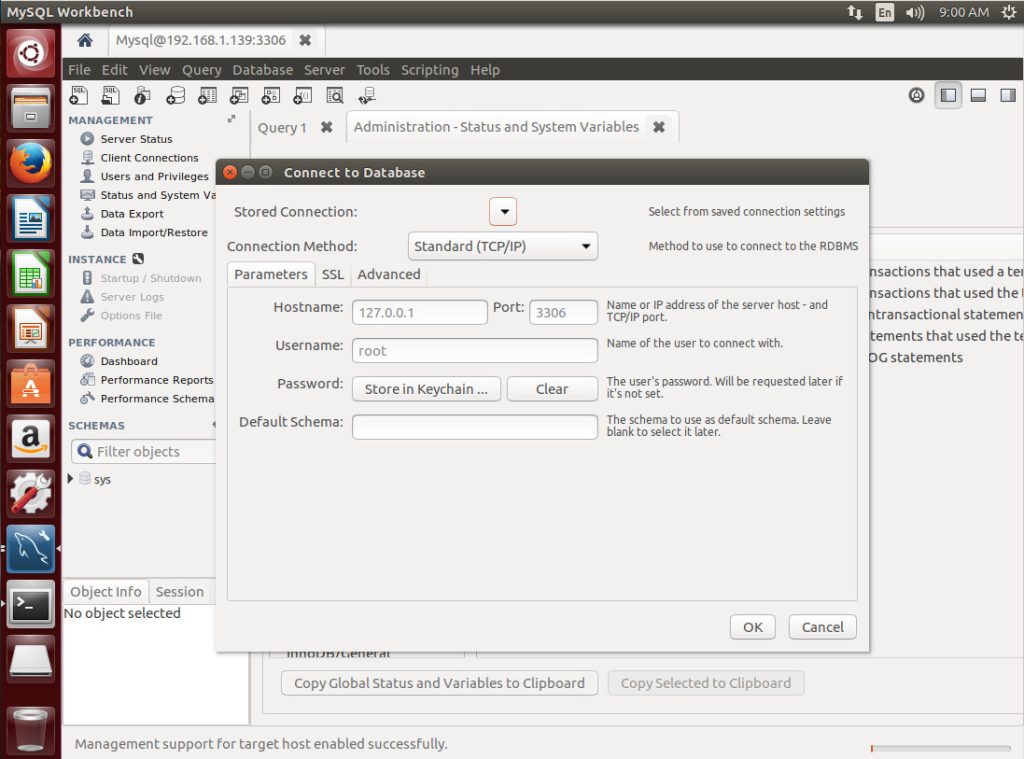Viewport: 1024px width, 759px height.
Task: Switch to the SSL tab
Action: (x=332, y=274)
